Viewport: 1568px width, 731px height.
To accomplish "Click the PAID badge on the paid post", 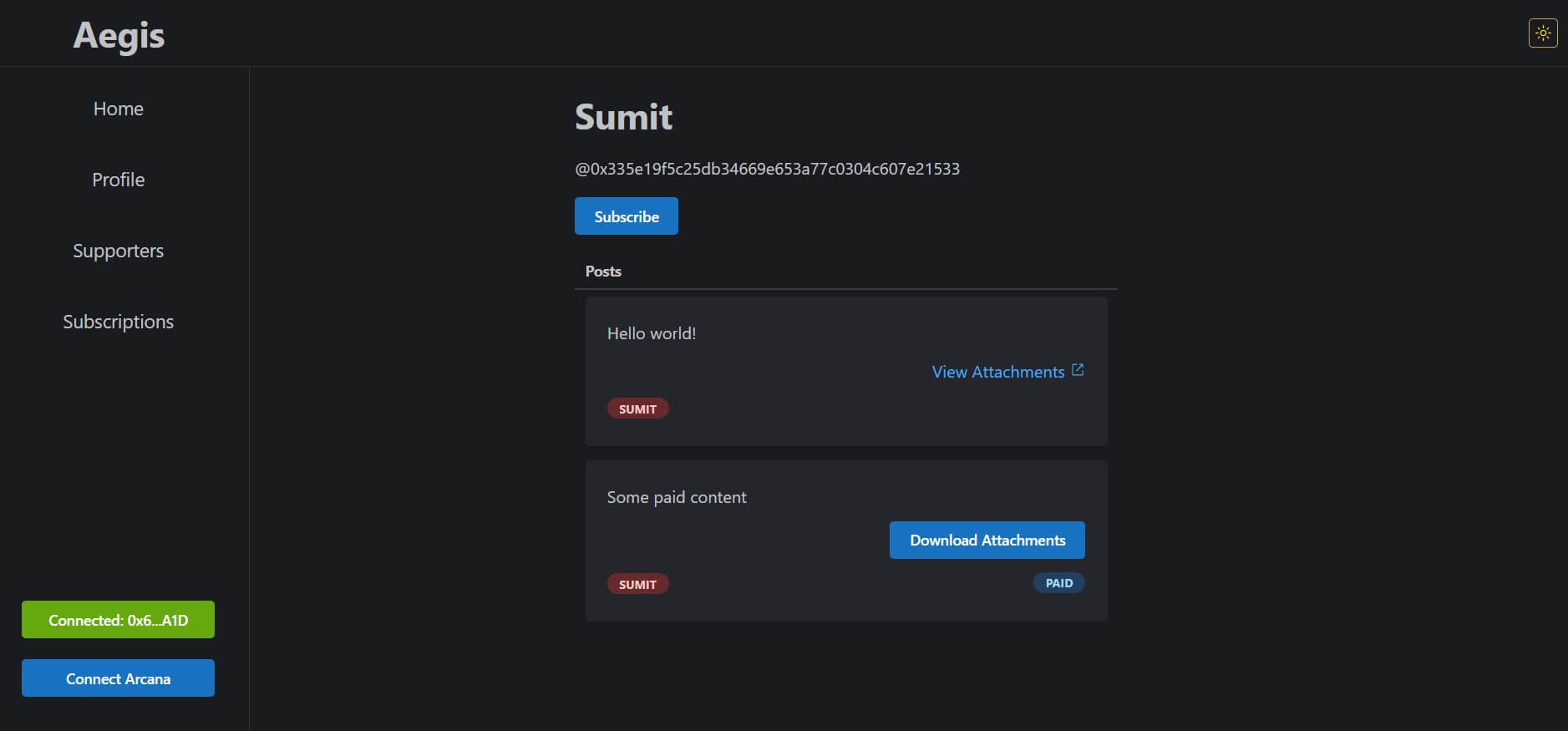I will click(x=1058, y=583).
